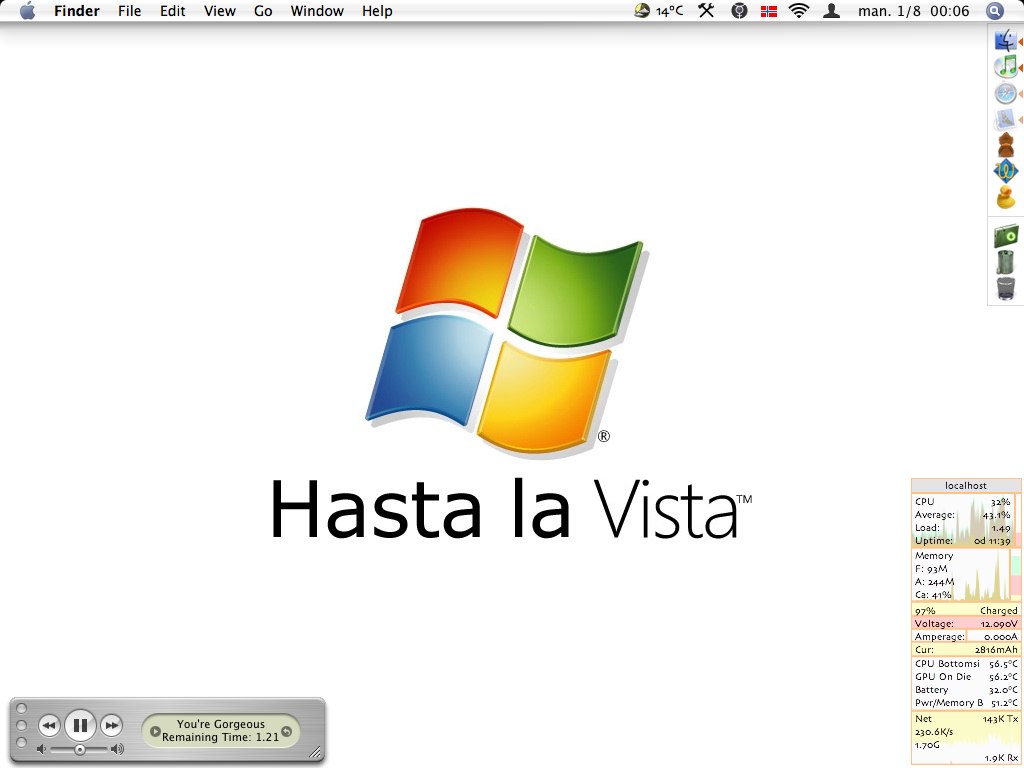Launch Cyberduck yellow duck icon
The image size is (1024, 768).
pyautogui.click(x=1006, y=197)
